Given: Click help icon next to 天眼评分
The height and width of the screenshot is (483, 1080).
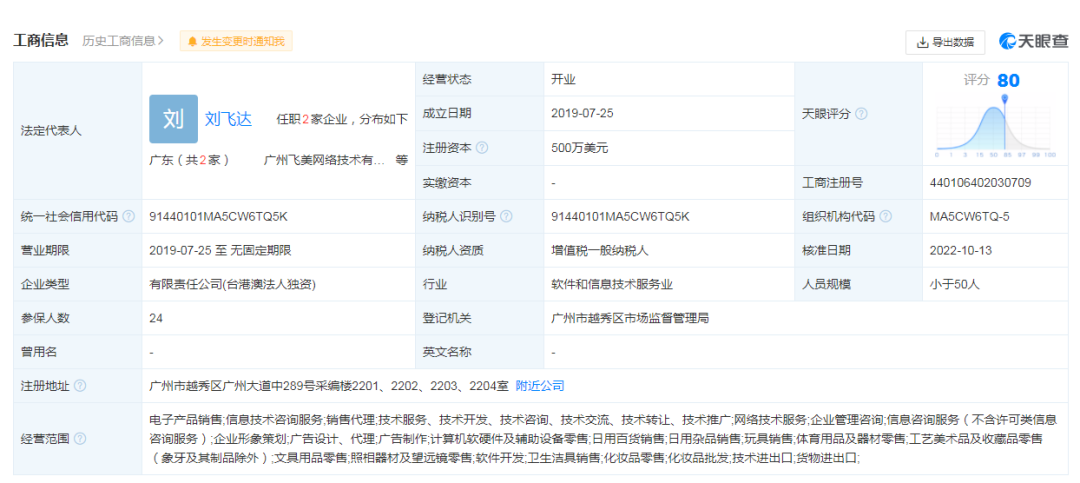Looking at the screenshot, I should (861, 114).
